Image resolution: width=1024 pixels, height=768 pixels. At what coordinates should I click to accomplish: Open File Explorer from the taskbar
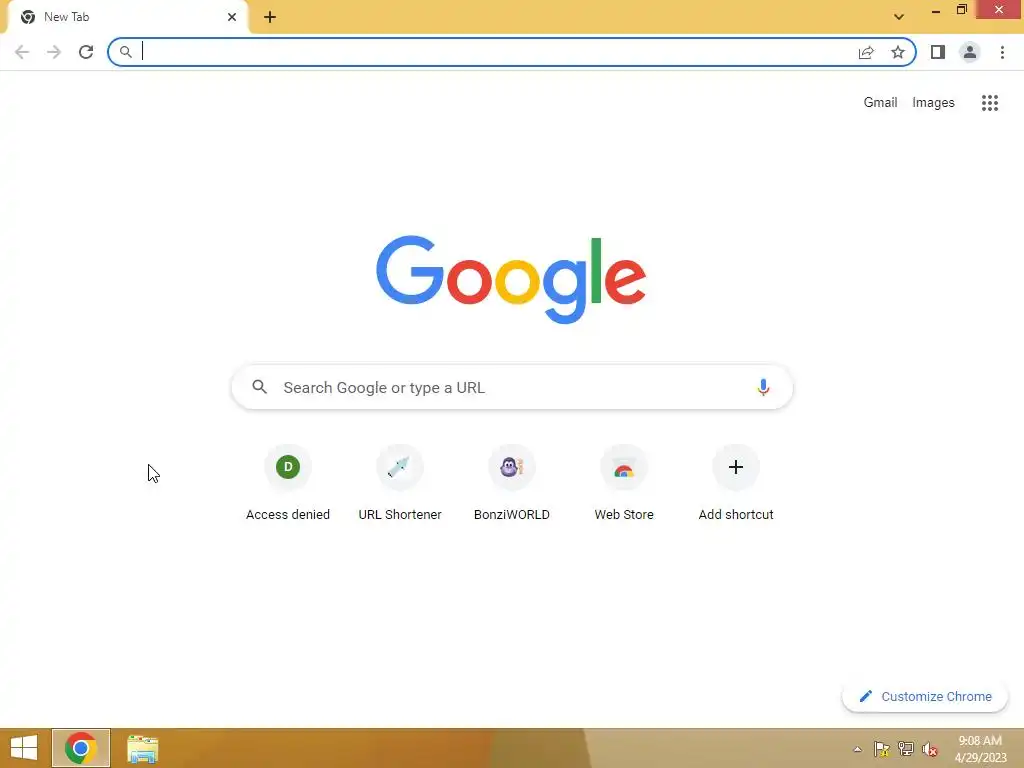[142, 749]
